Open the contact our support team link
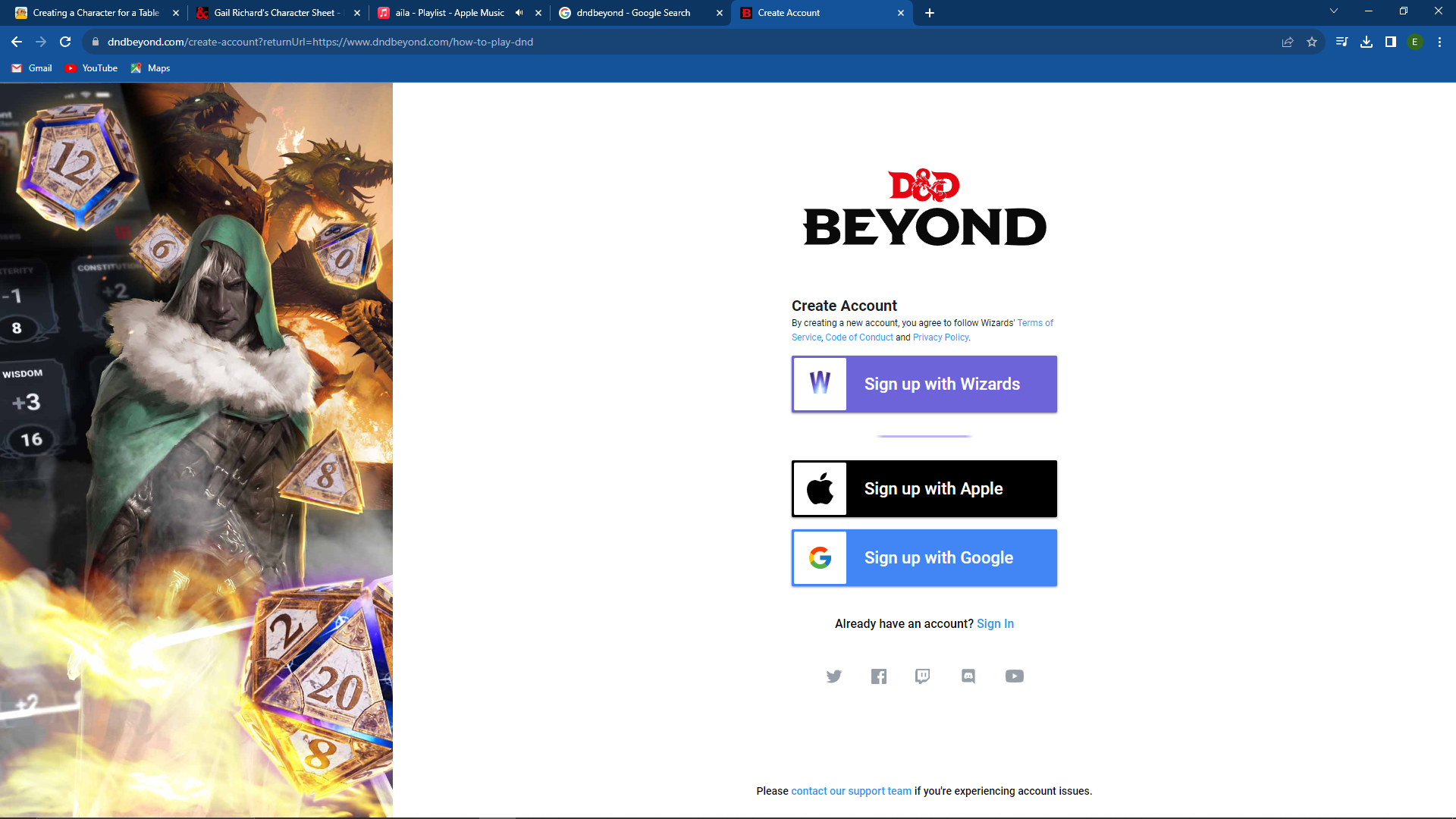The width and height of the screenshot is (1456, 819). point(851,790)
